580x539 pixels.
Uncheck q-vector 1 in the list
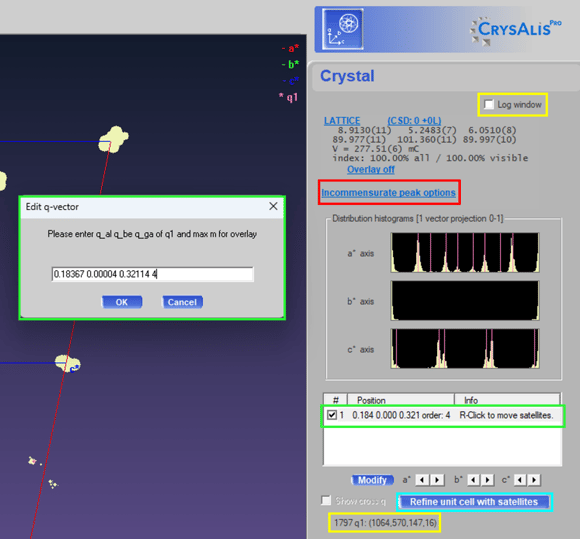pos(332,415)
